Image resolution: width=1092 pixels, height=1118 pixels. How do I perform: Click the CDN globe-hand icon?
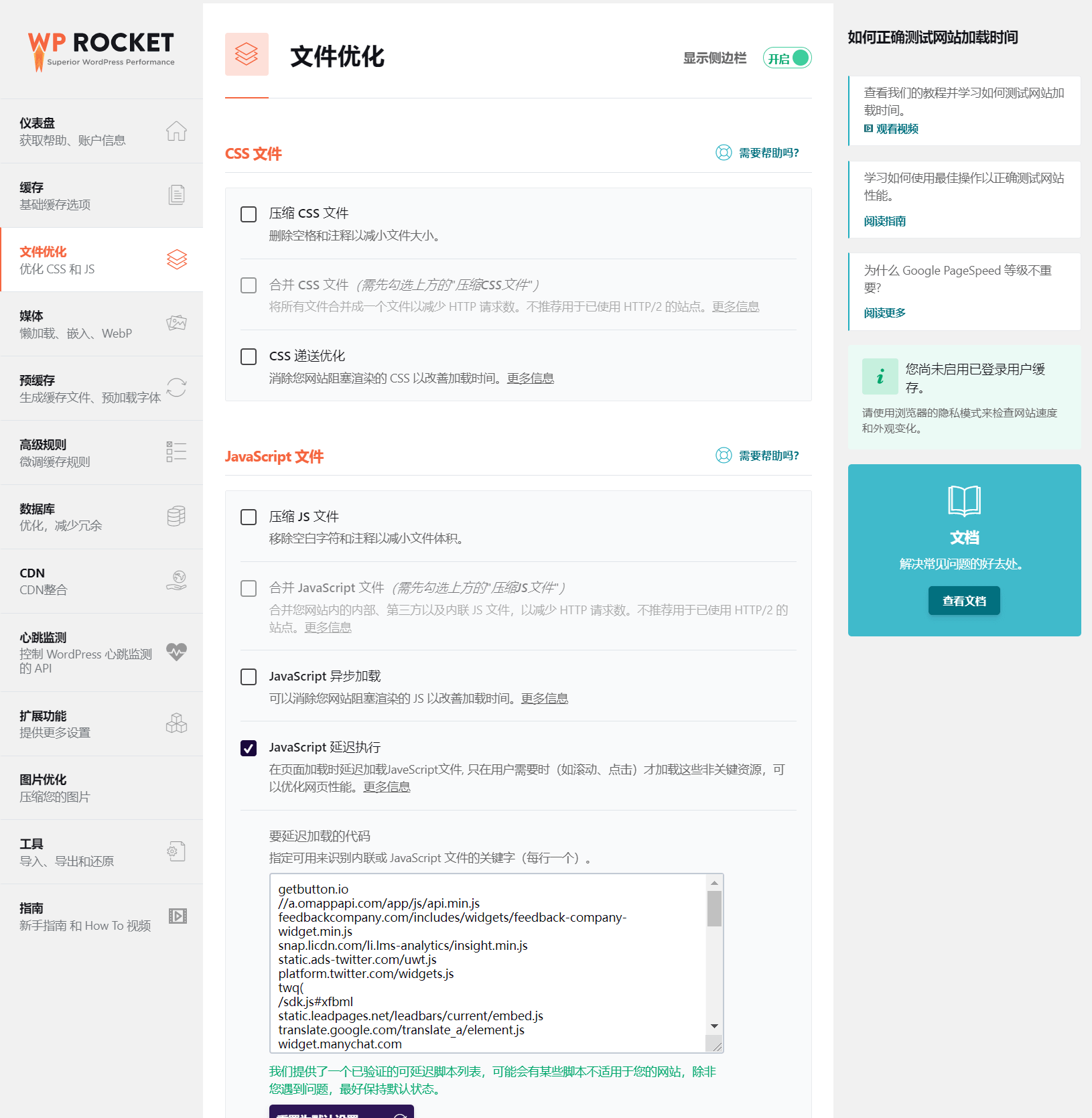click(x=176, y=580)
